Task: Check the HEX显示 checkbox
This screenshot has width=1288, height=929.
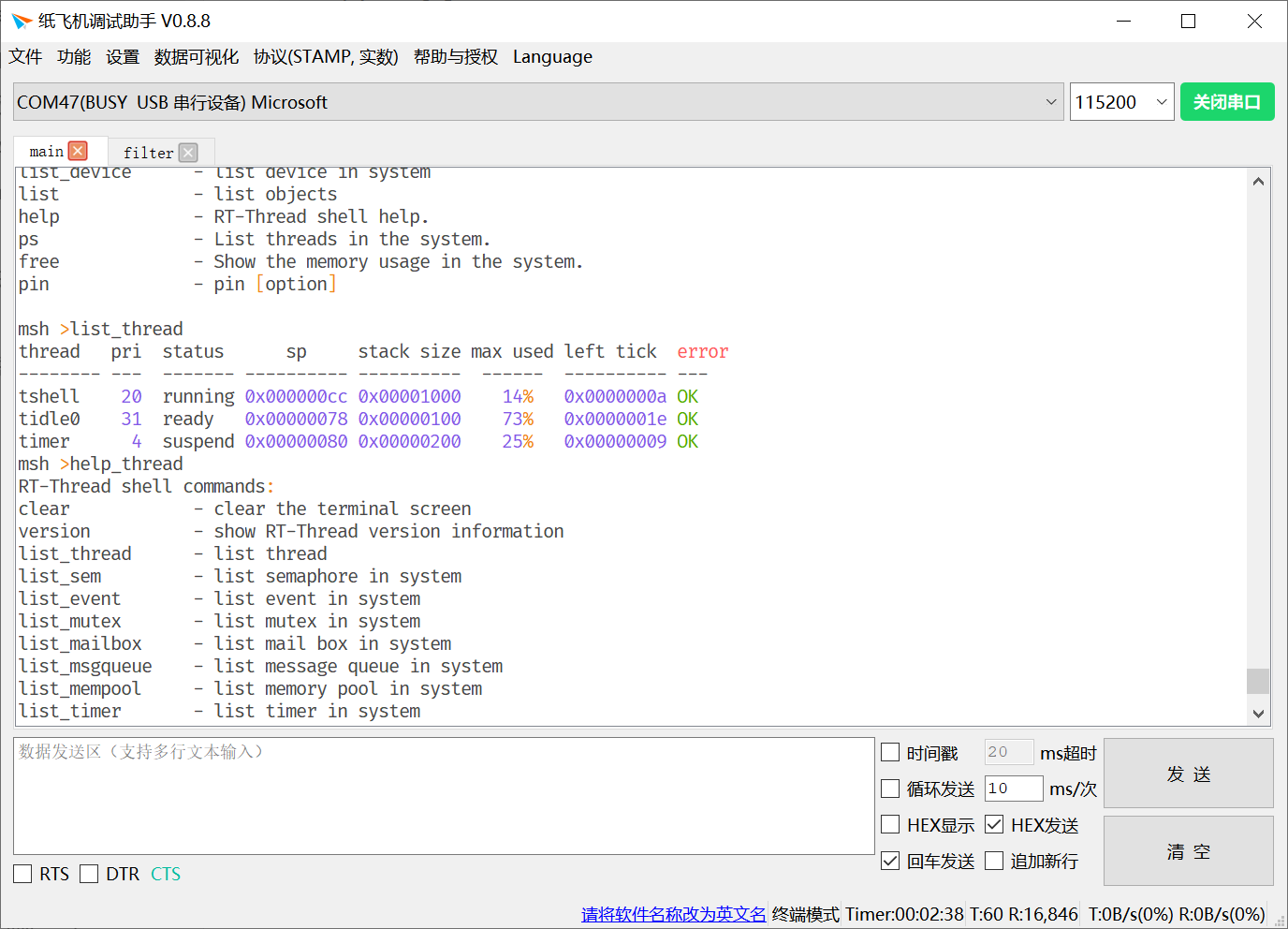Action: pyautogui.click(x=890, y=824)
